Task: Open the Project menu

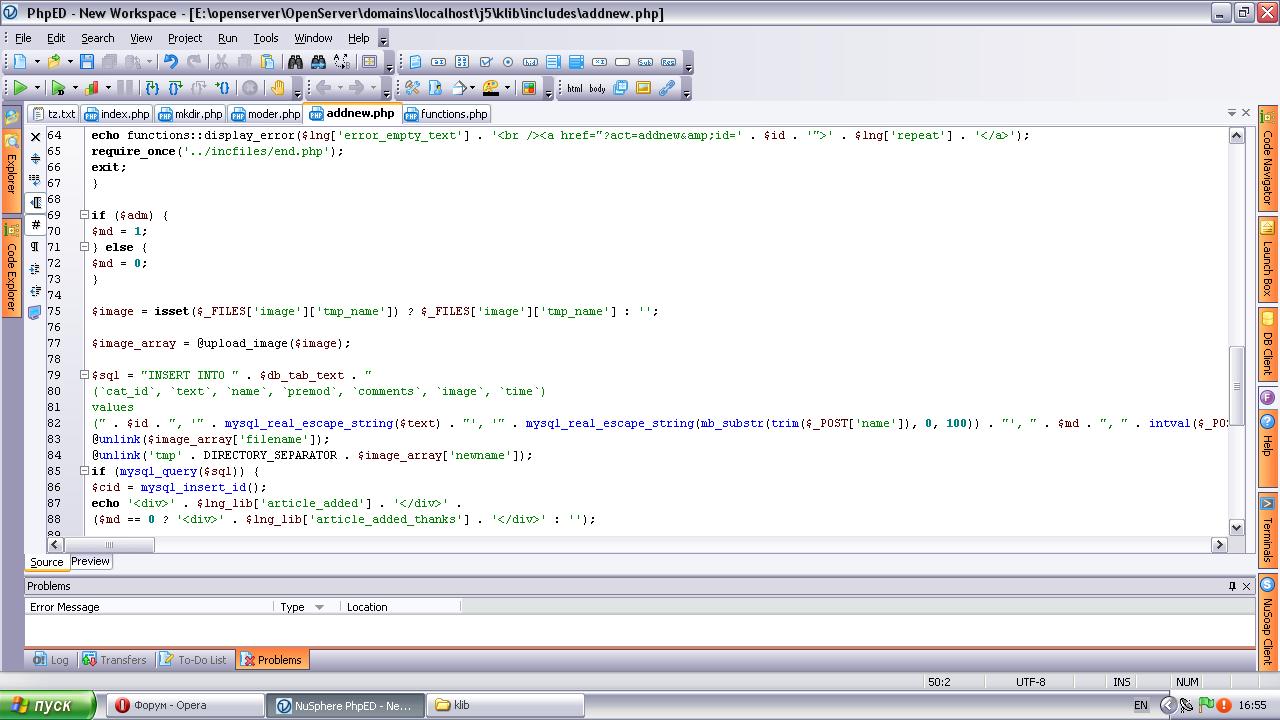Action: tap(184, 38)
